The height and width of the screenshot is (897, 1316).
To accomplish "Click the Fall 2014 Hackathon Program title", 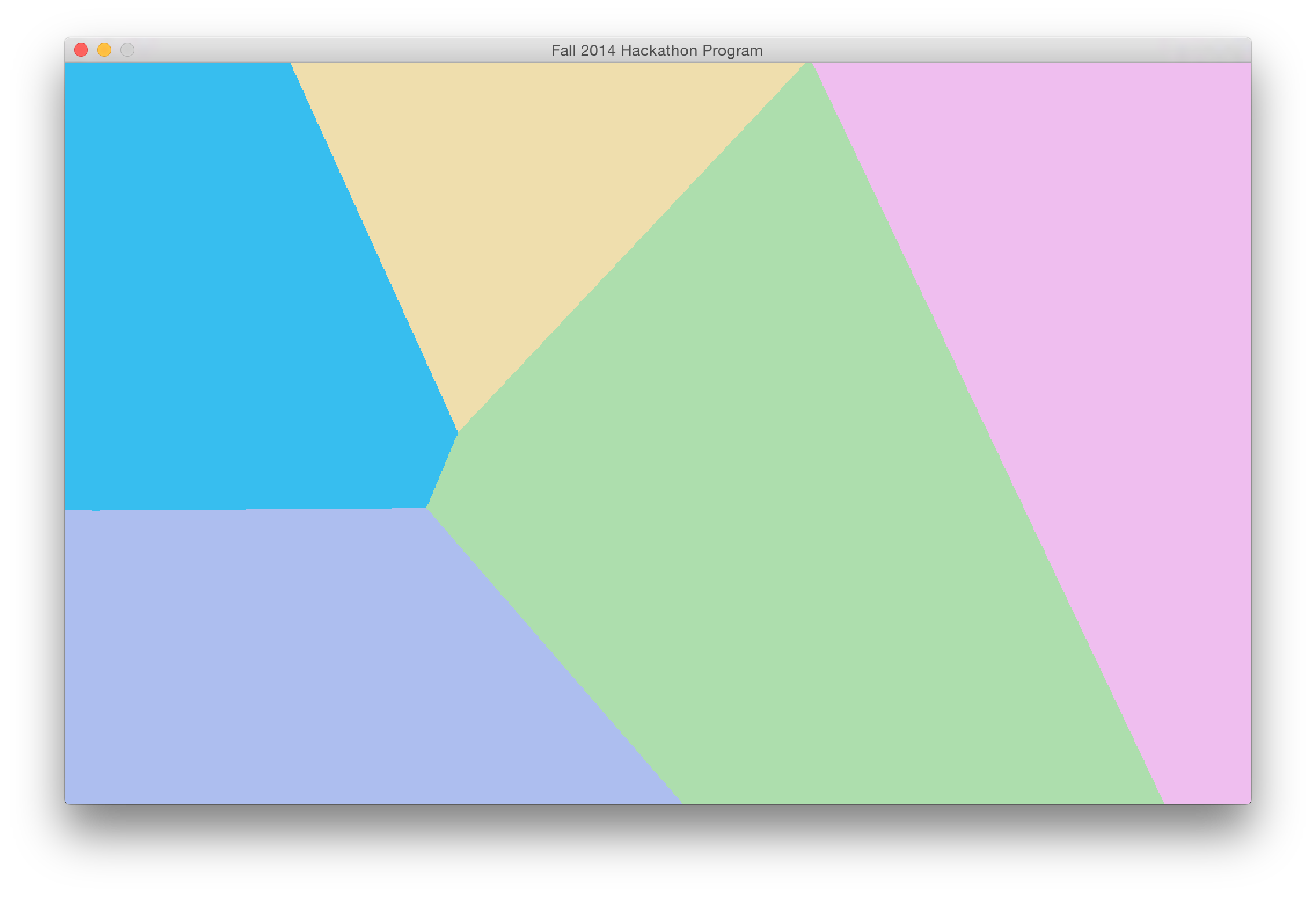I will pos(657,50).
